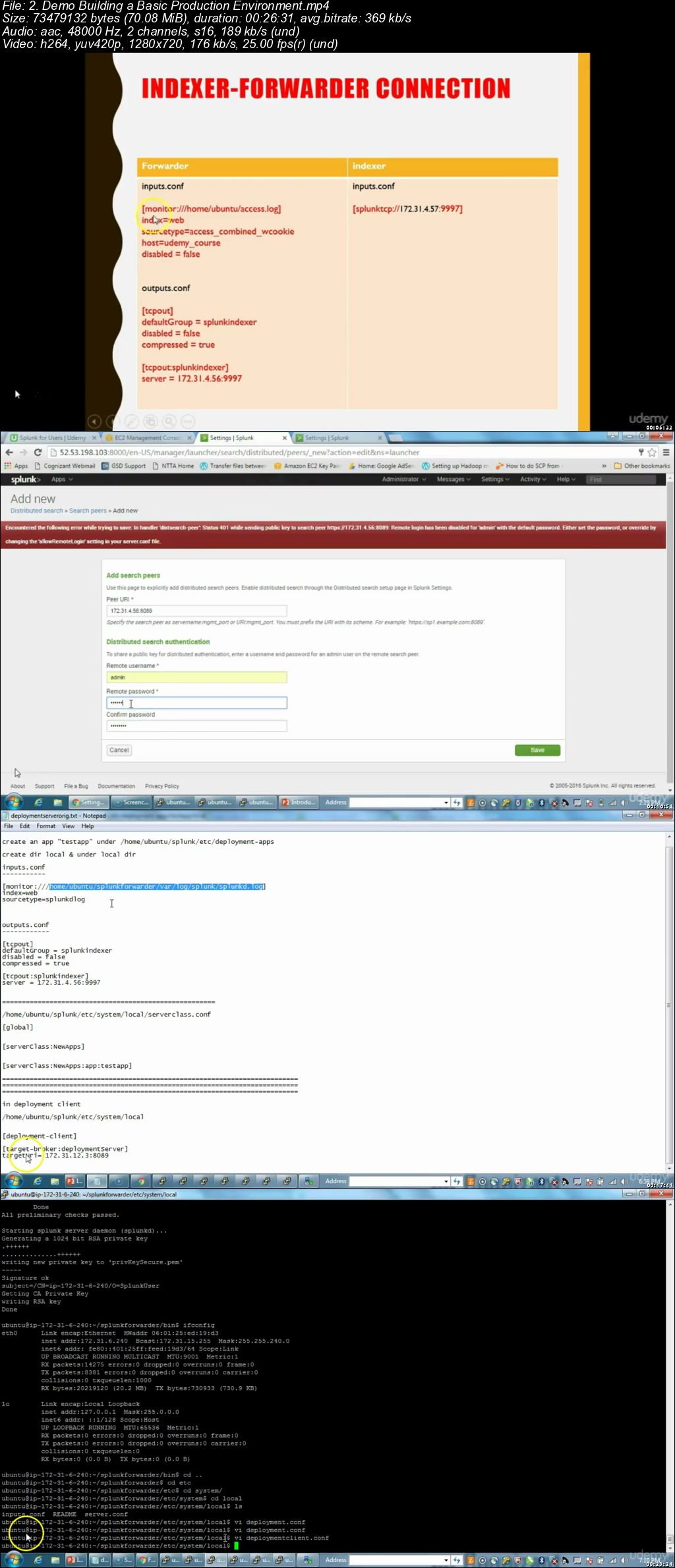Viewport: 675px width, 1568px height.
Task: Open Internet Explorer from the taskbar below Splunk page
Action: (x=38, y=802)
